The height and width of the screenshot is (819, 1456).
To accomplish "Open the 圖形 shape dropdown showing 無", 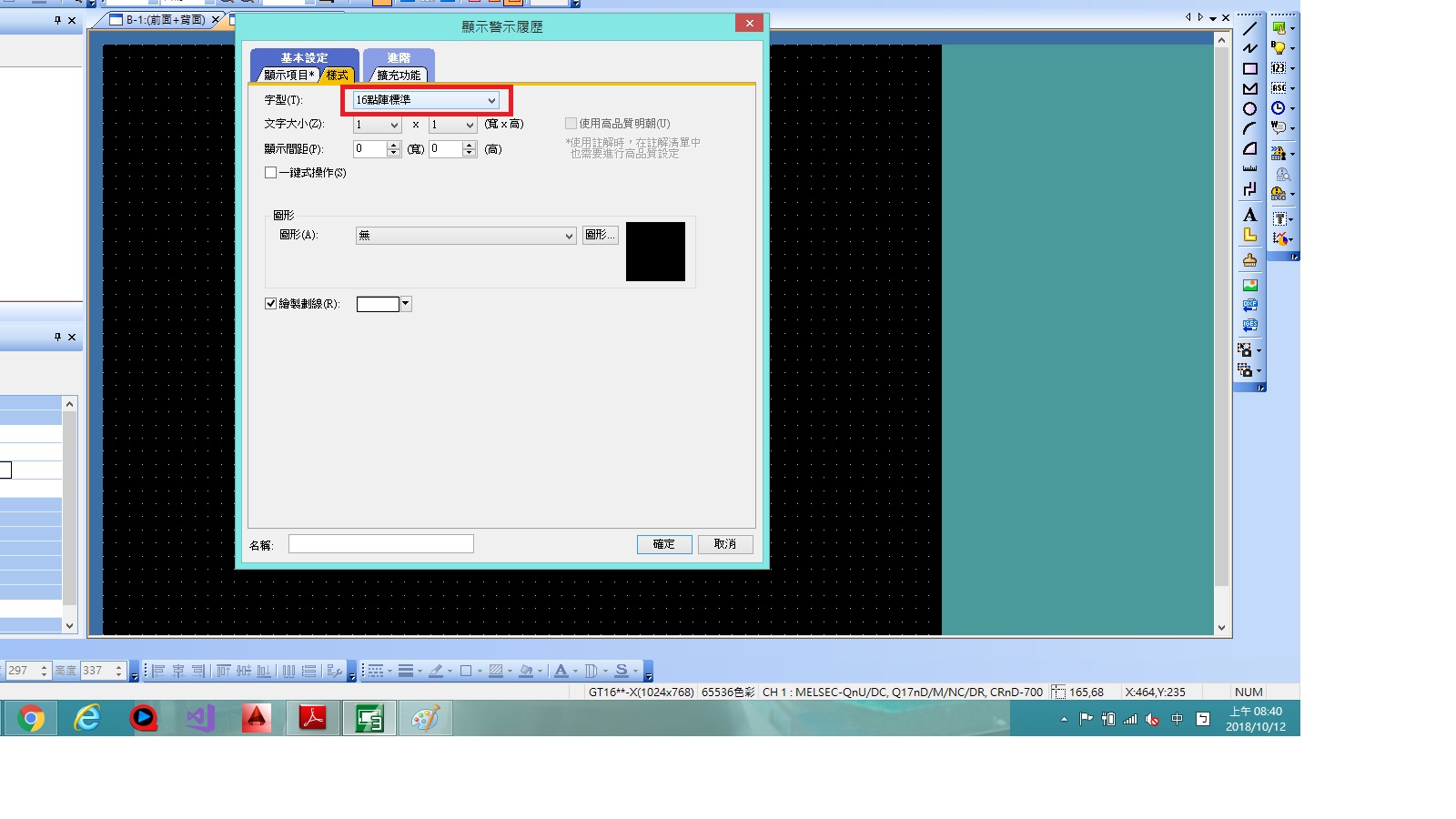I will pyautogui.click(x=466, y=236).
